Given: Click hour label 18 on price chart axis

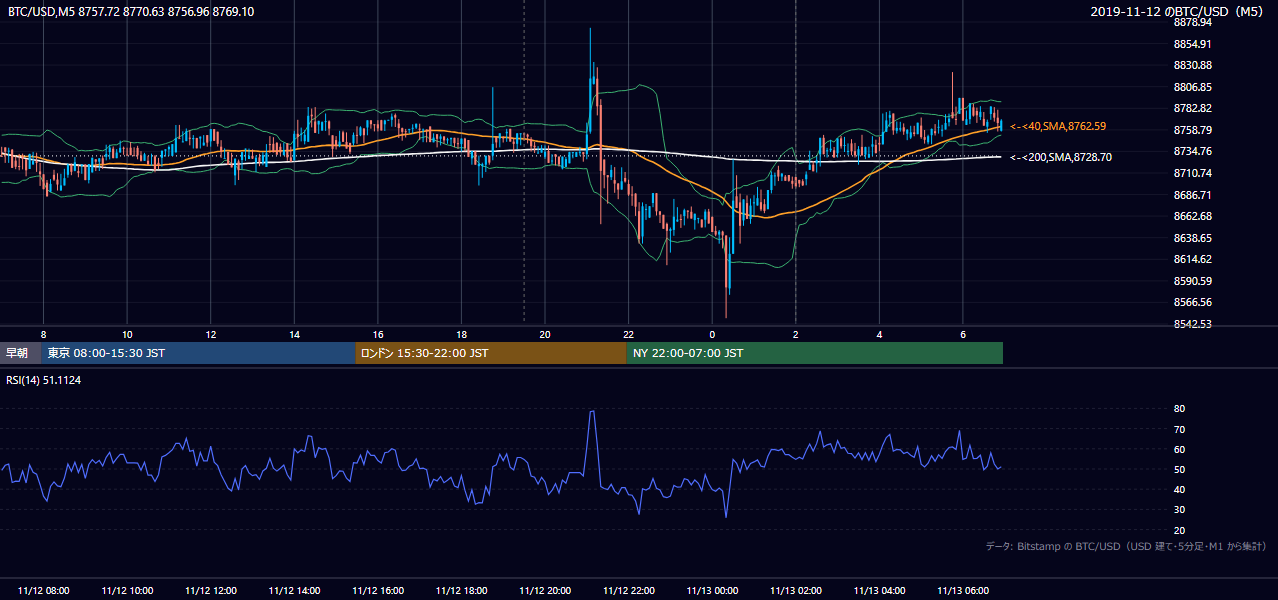Looking at the screenshot, I should click(x=461, y=334).
